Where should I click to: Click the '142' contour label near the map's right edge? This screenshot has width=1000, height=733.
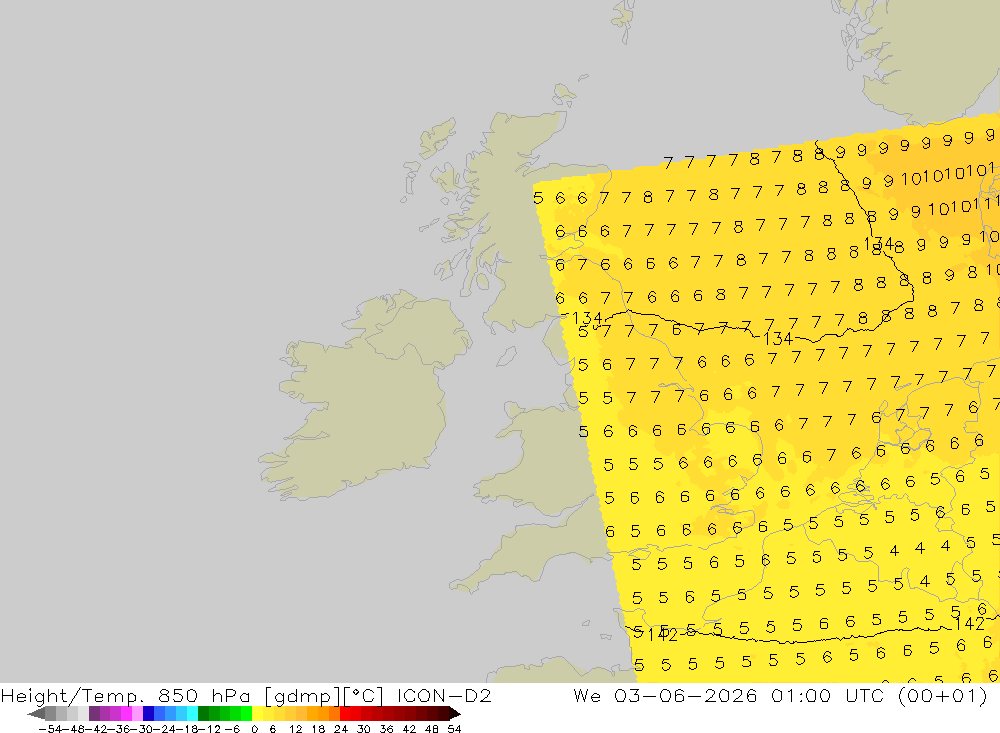pos(969,623)
